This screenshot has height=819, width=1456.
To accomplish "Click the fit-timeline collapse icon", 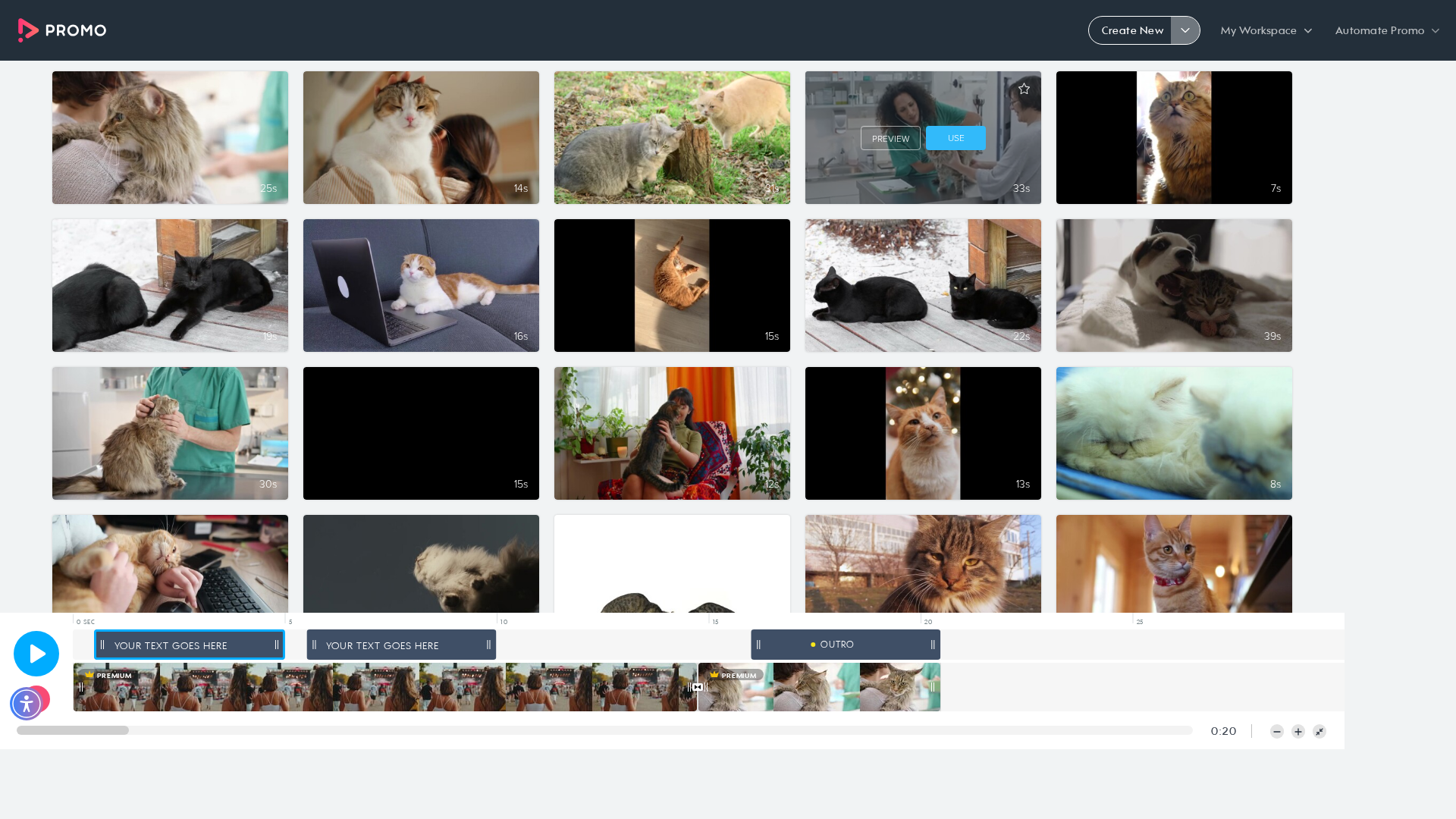I will [1319, 731].
